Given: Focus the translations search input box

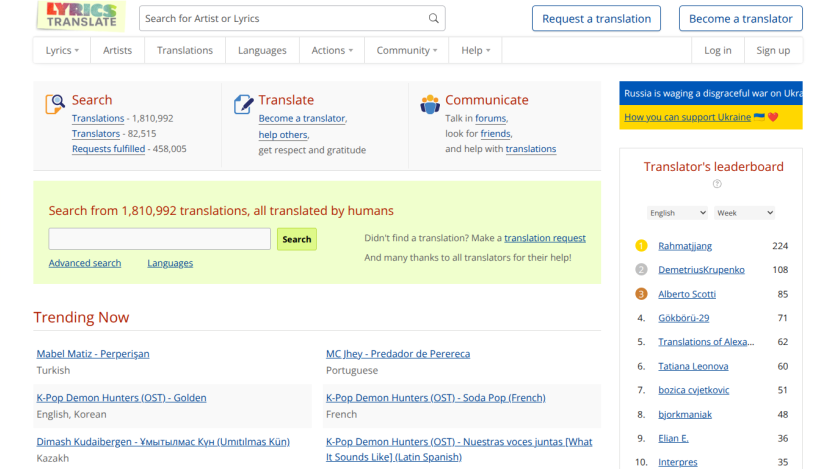Looking at the screenshot, I should 160,239.
